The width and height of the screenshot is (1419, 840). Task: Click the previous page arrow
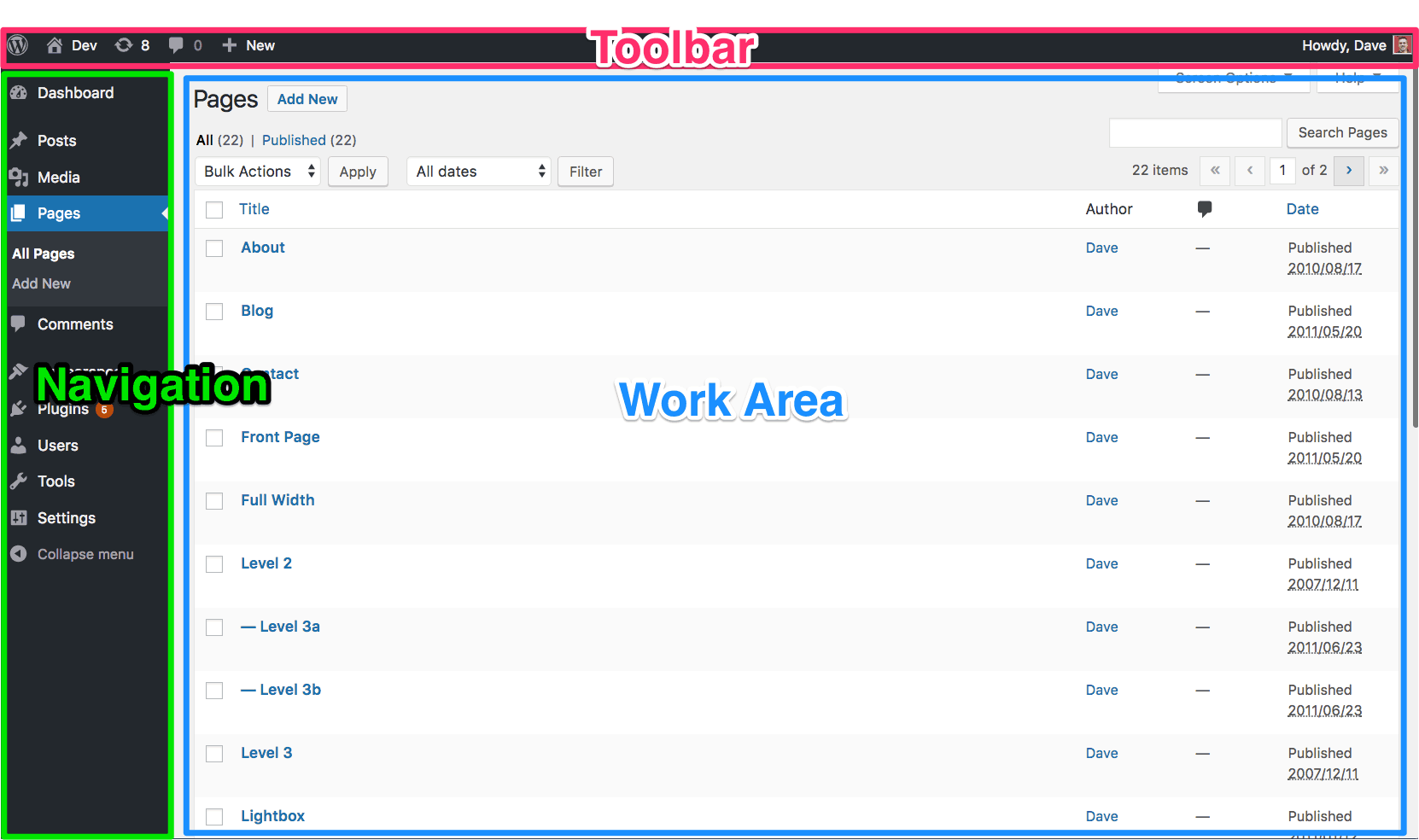(x=1250, y=171)
